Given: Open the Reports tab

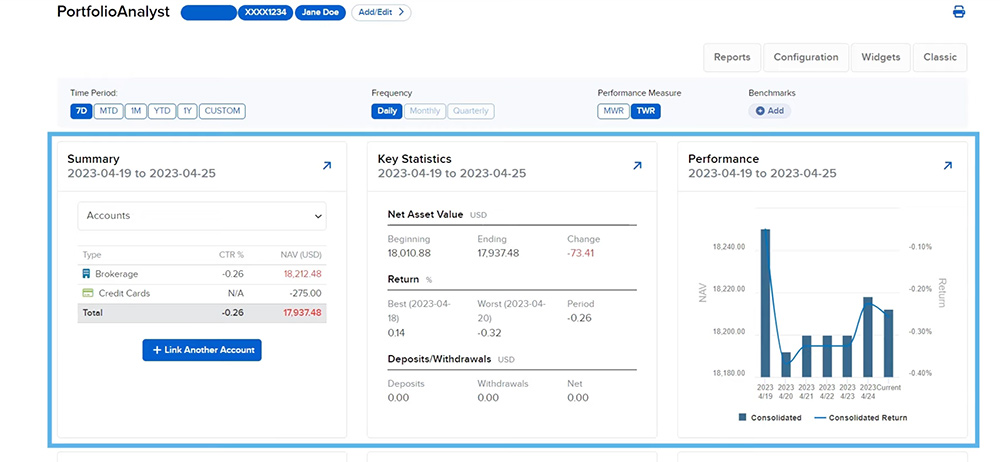Looking at the screenshot, I should tap(732, 57).
